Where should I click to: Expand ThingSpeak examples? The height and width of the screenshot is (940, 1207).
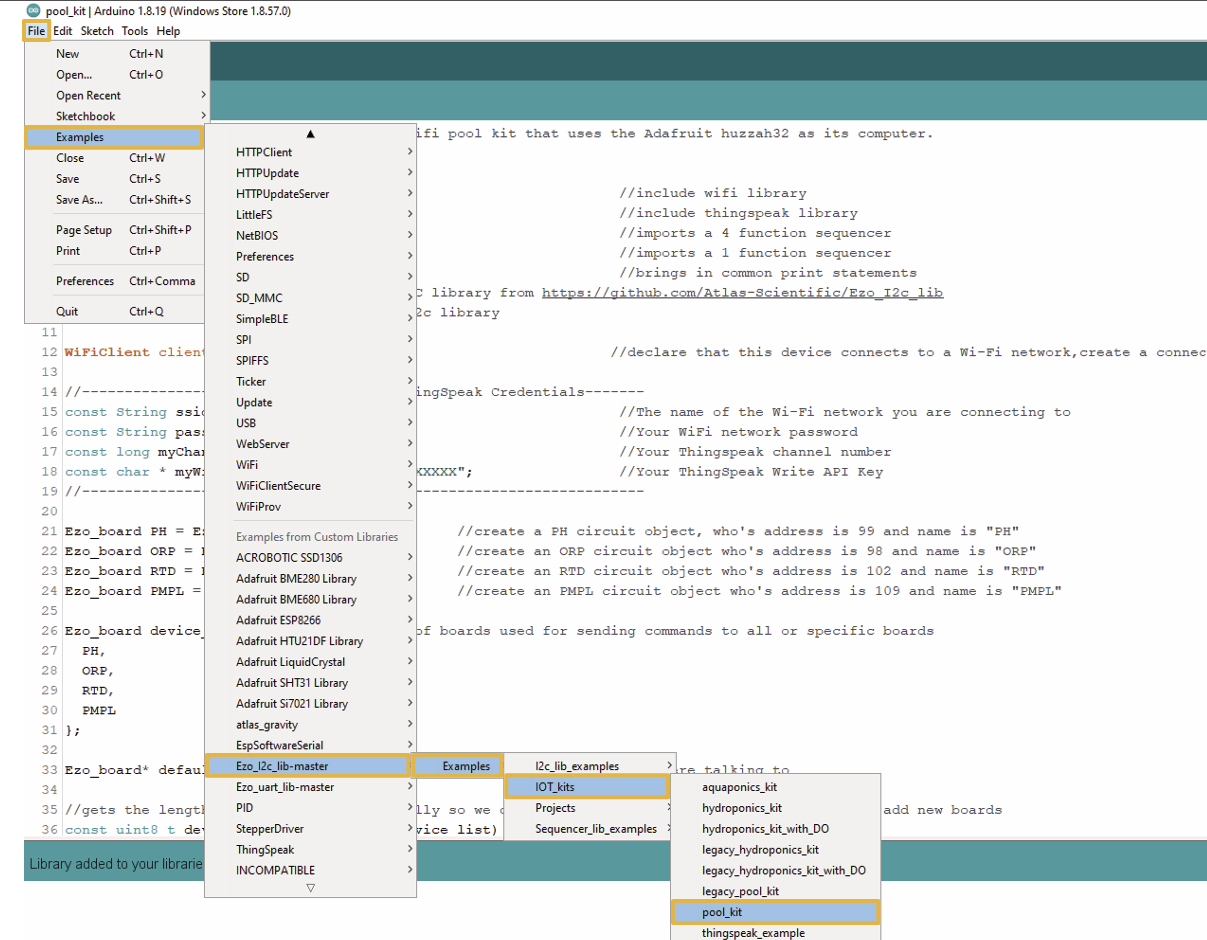pos(310,850)
